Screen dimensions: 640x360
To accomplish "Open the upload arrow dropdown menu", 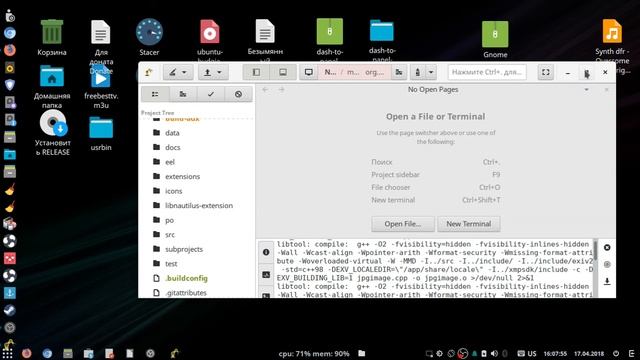I will [x=213, y=72].
